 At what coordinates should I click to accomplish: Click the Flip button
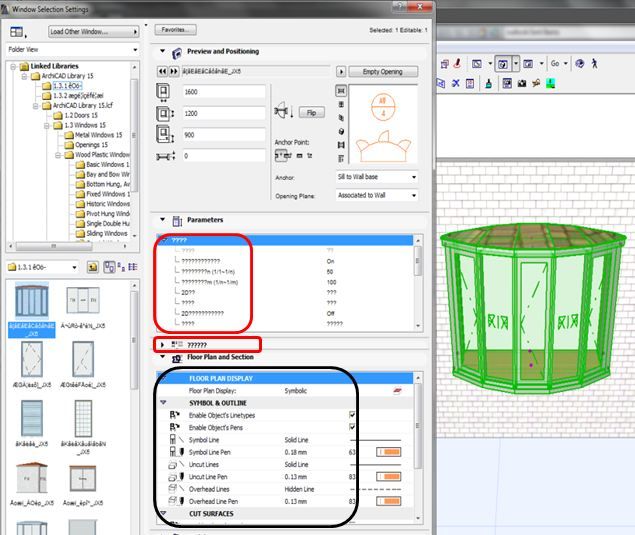coord(311,113)
